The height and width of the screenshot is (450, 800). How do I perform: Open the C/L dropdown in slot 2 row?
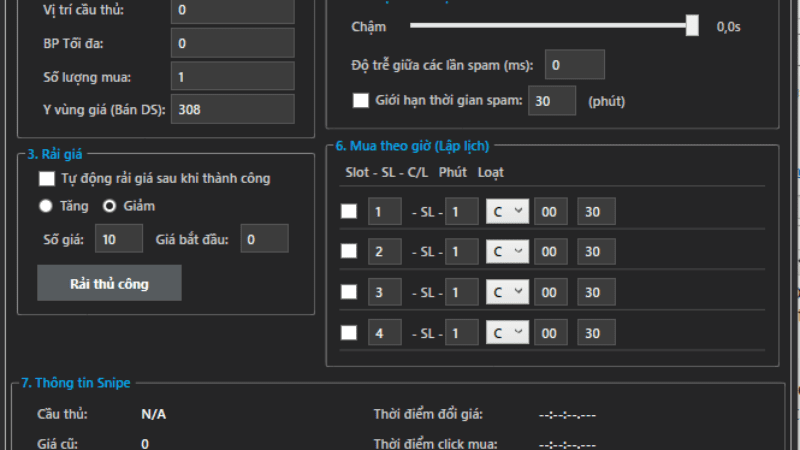tap(507, 252)
